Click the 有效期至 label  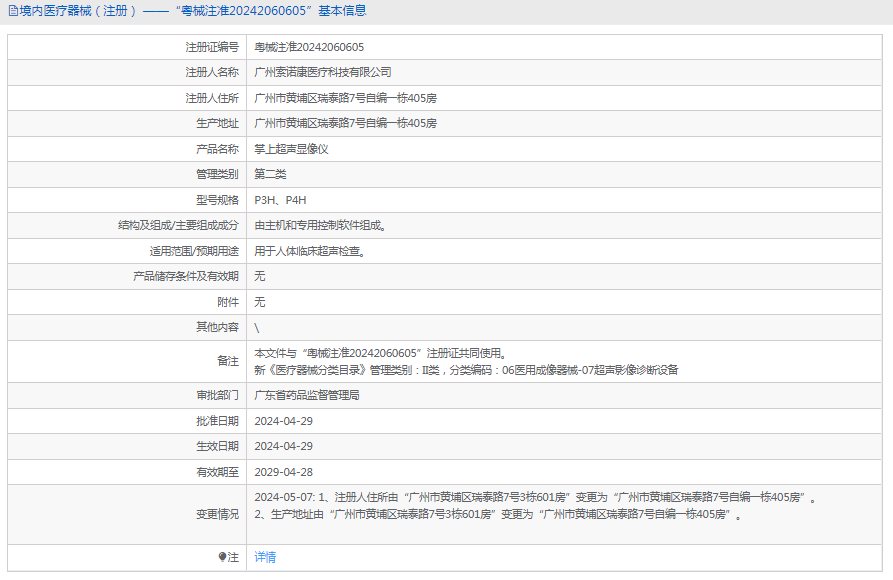(x=218, y=472)
